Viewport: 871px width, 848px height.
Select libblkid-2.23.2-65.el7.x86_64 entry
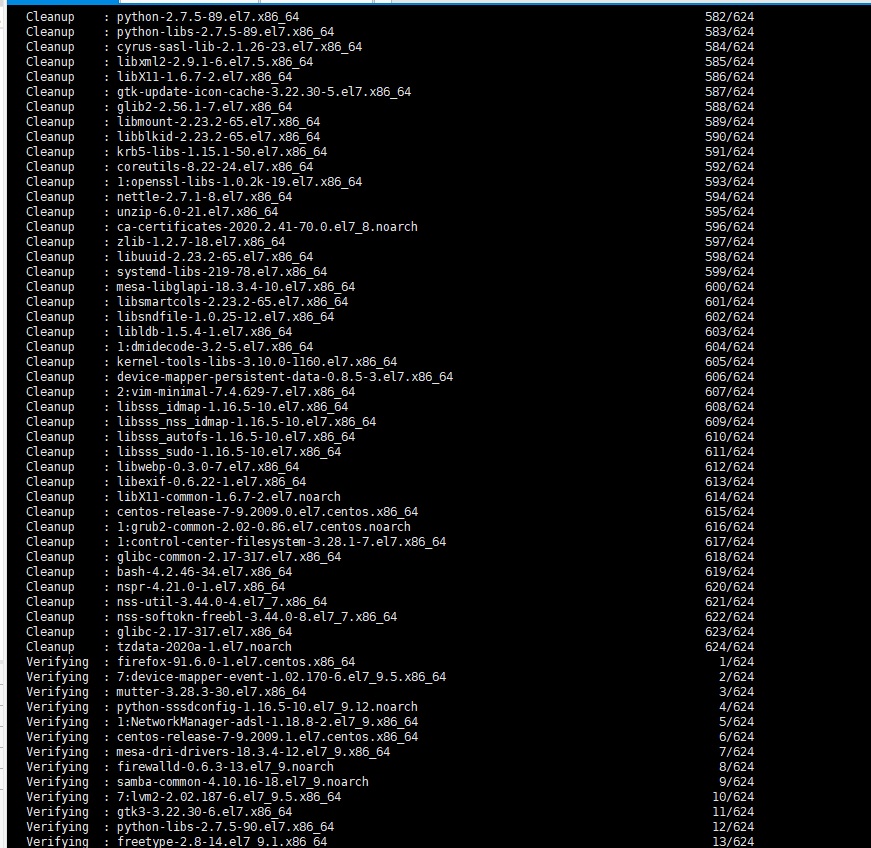click(218, 137)
